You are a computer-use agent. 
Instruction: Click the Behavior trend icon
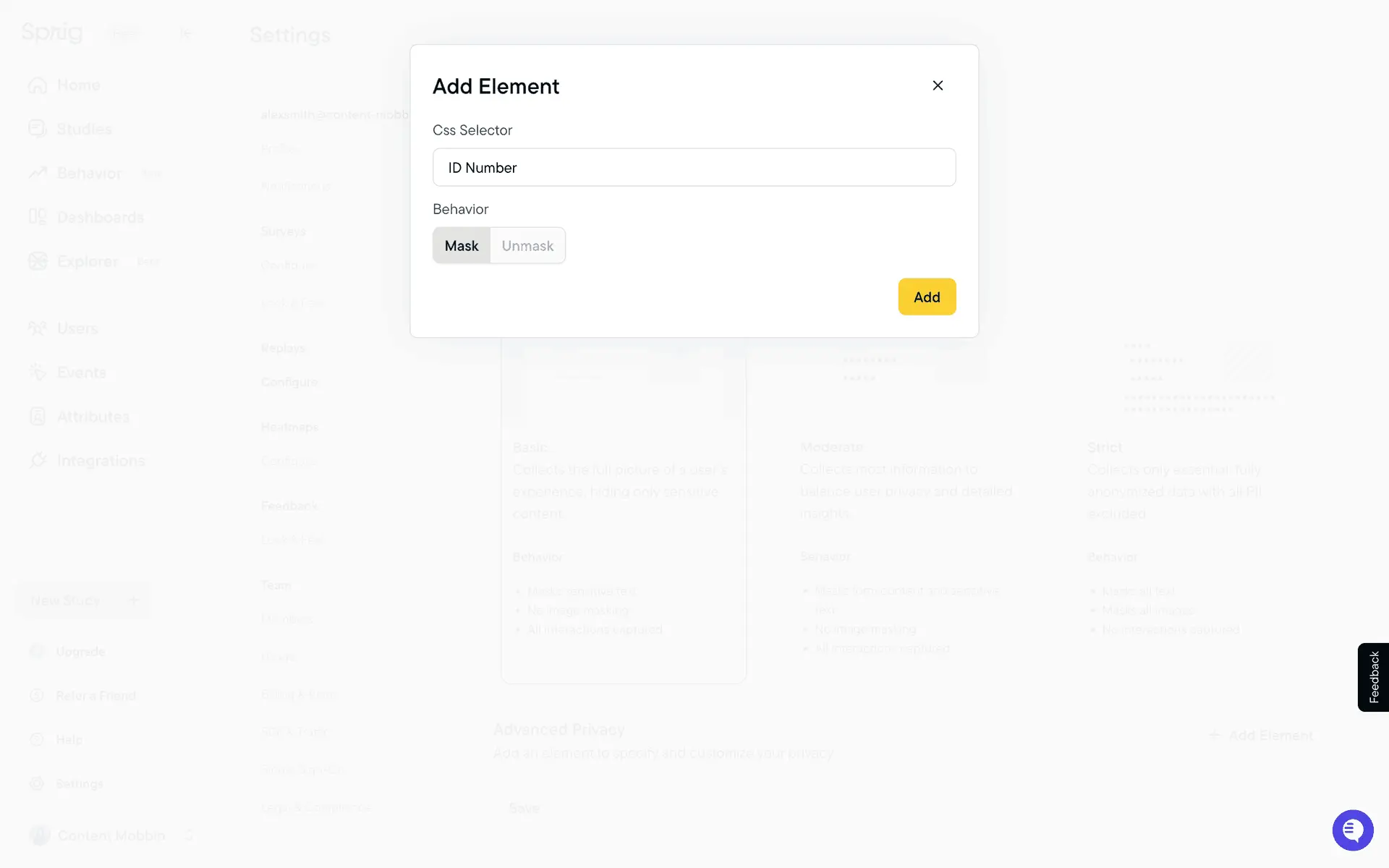38,173
